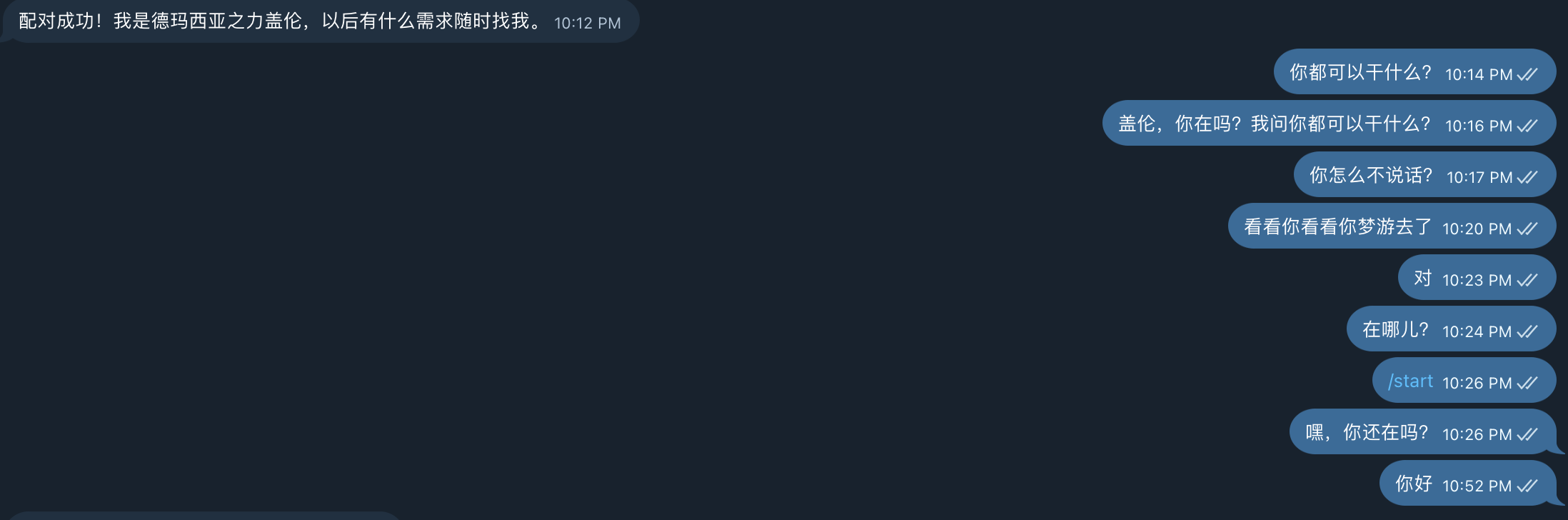Click the read-receipt ticks on the 对 message
1568x520 pixels.
(x=1527, y=280)
